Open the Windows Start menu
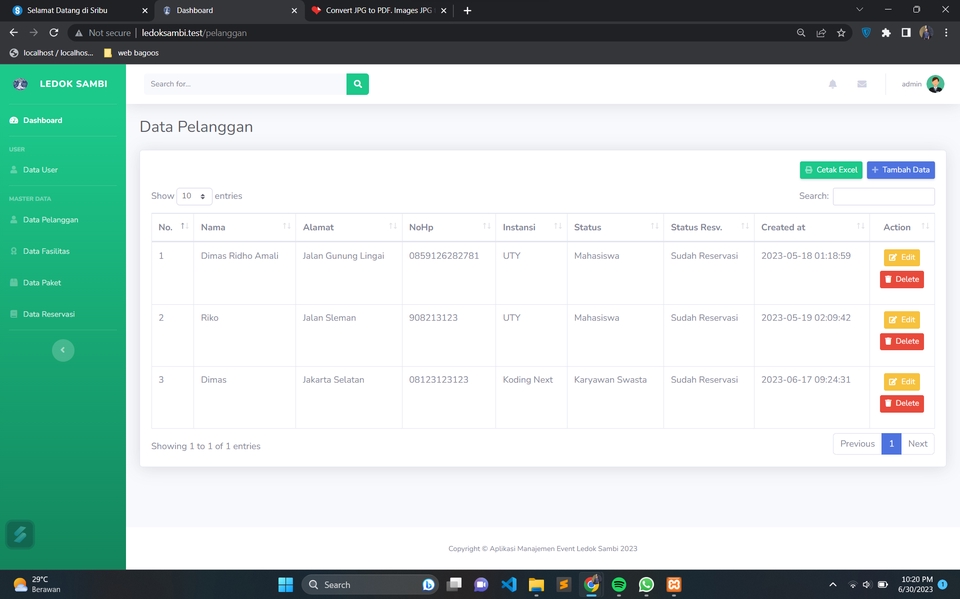 [x=285, y=584]
